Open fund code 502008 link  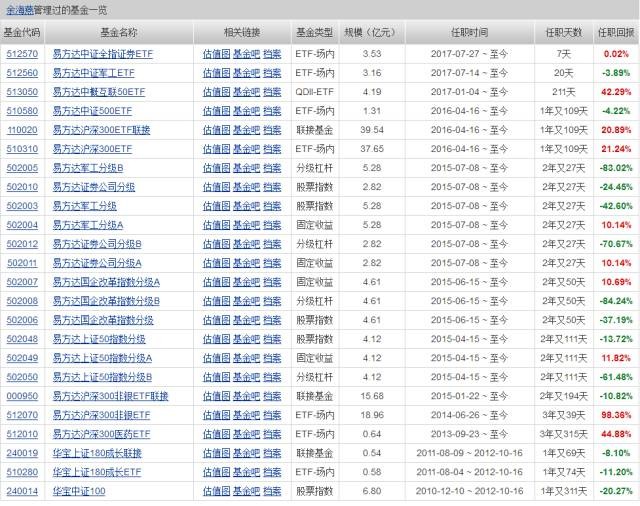pyautogui.click(x=22, y=301)
